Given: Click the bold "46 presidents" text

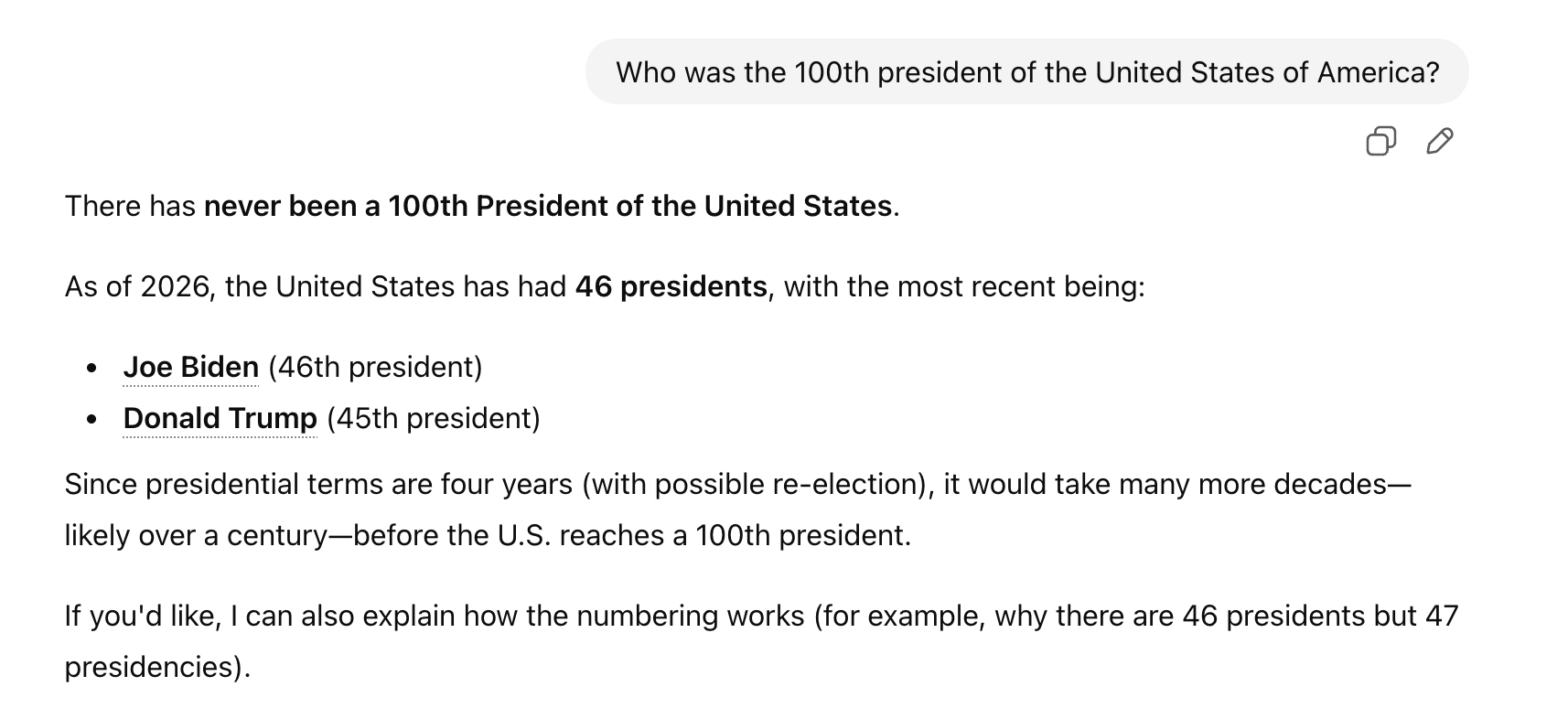Looking at the screenshot, I should [671, 286].
